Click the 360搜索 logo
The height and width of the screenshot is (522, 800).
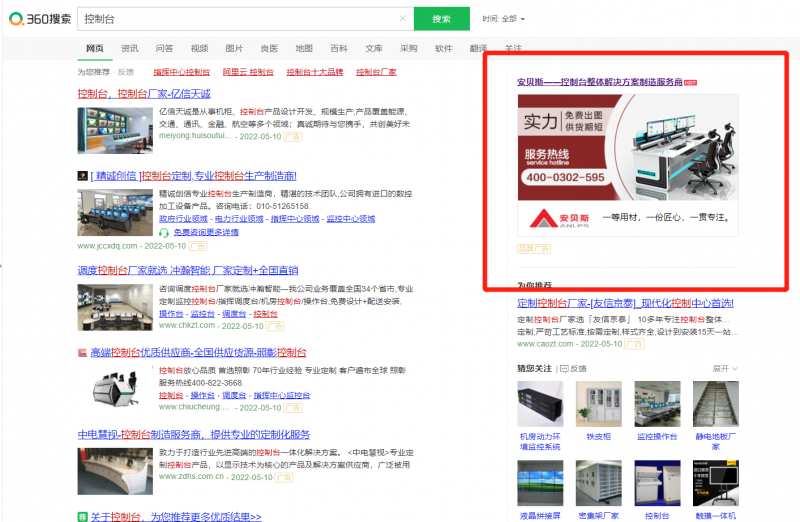coord(40,19)
